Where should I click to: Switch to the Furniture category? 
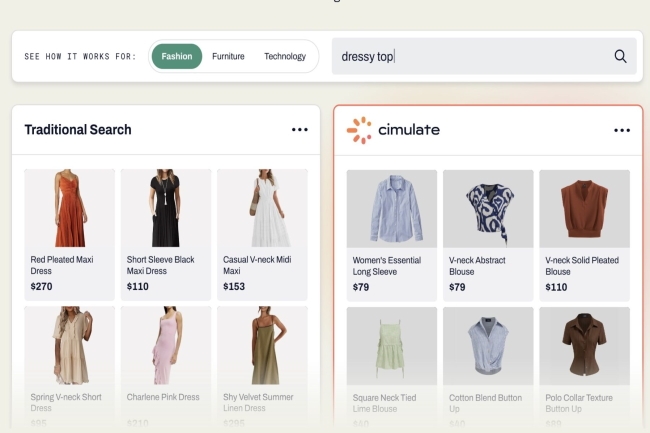pyautogui.click(x=228, y=56)
